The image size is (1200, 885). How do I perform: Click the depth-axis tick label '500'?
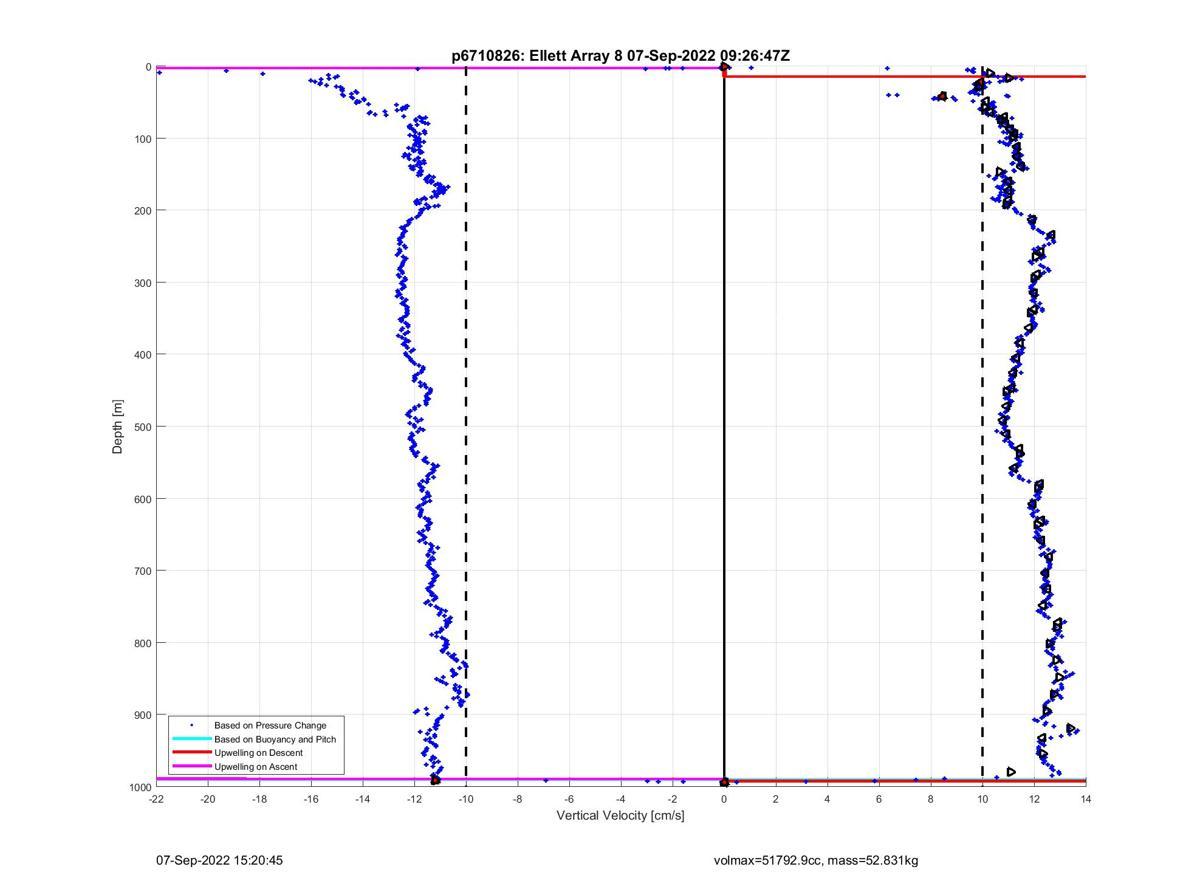[x=142, y=427]
